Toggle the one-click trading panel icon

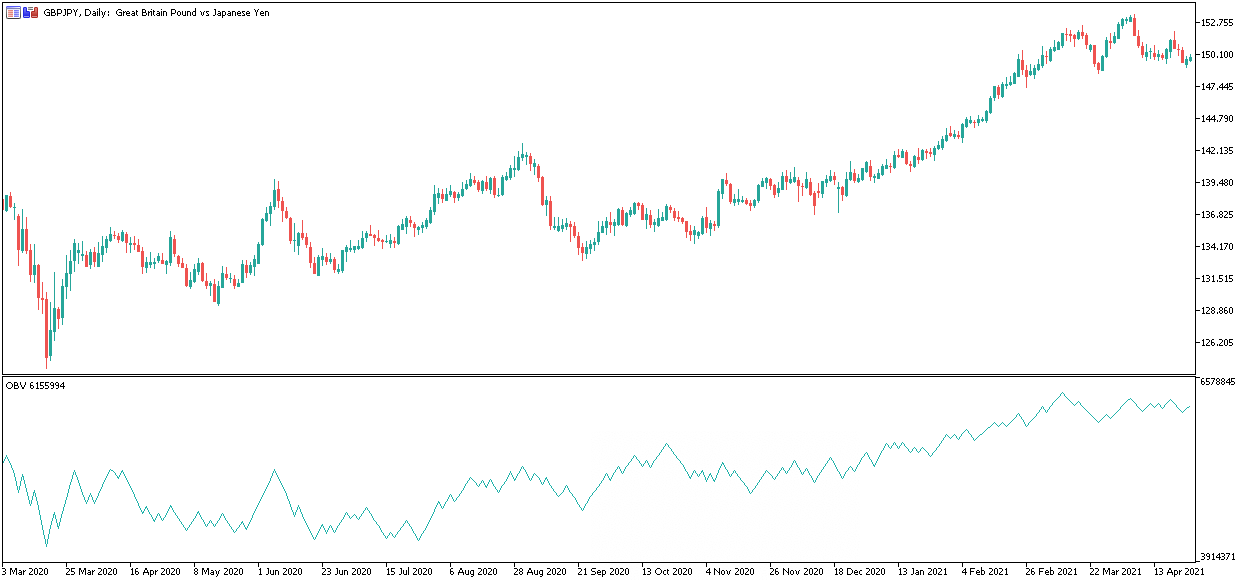click(x=31, y=13)
